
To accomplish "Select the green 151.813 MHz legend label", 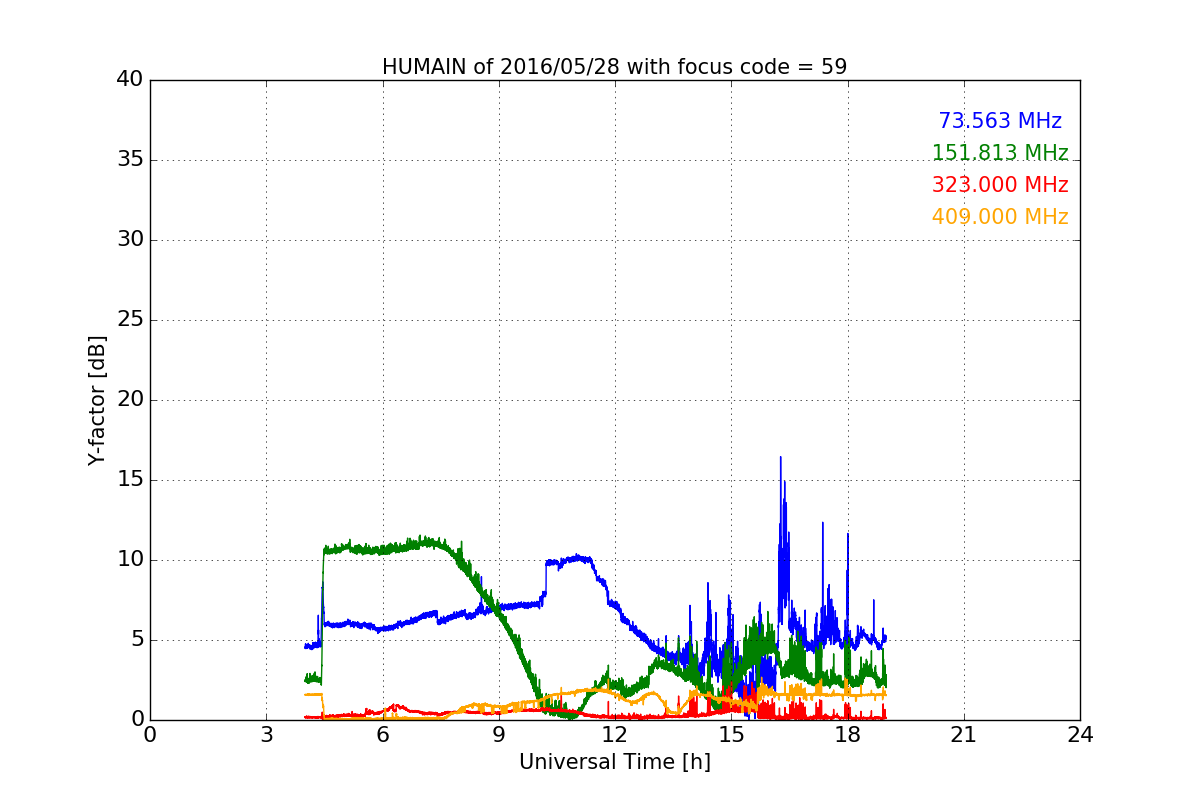I will (x=1000, y=153).
